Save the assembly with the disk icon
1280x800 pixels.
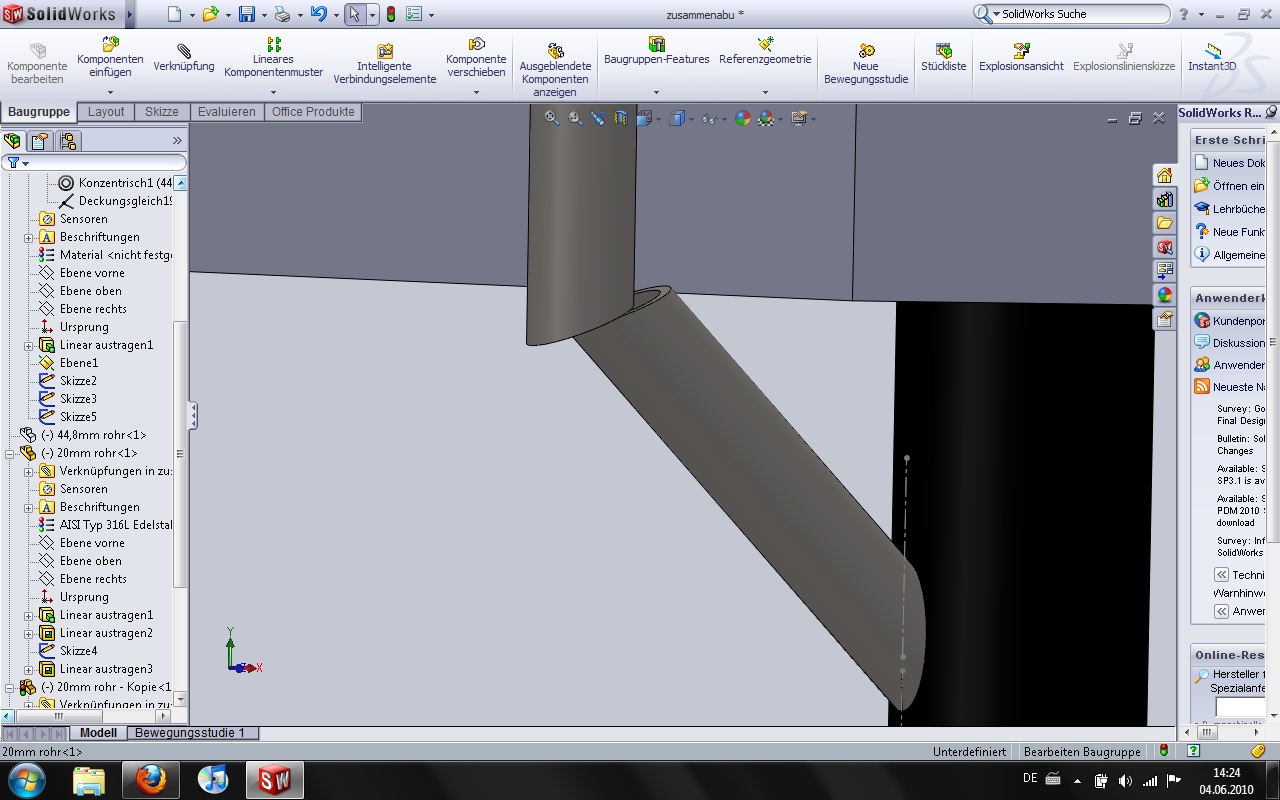(x=246, y=14)
